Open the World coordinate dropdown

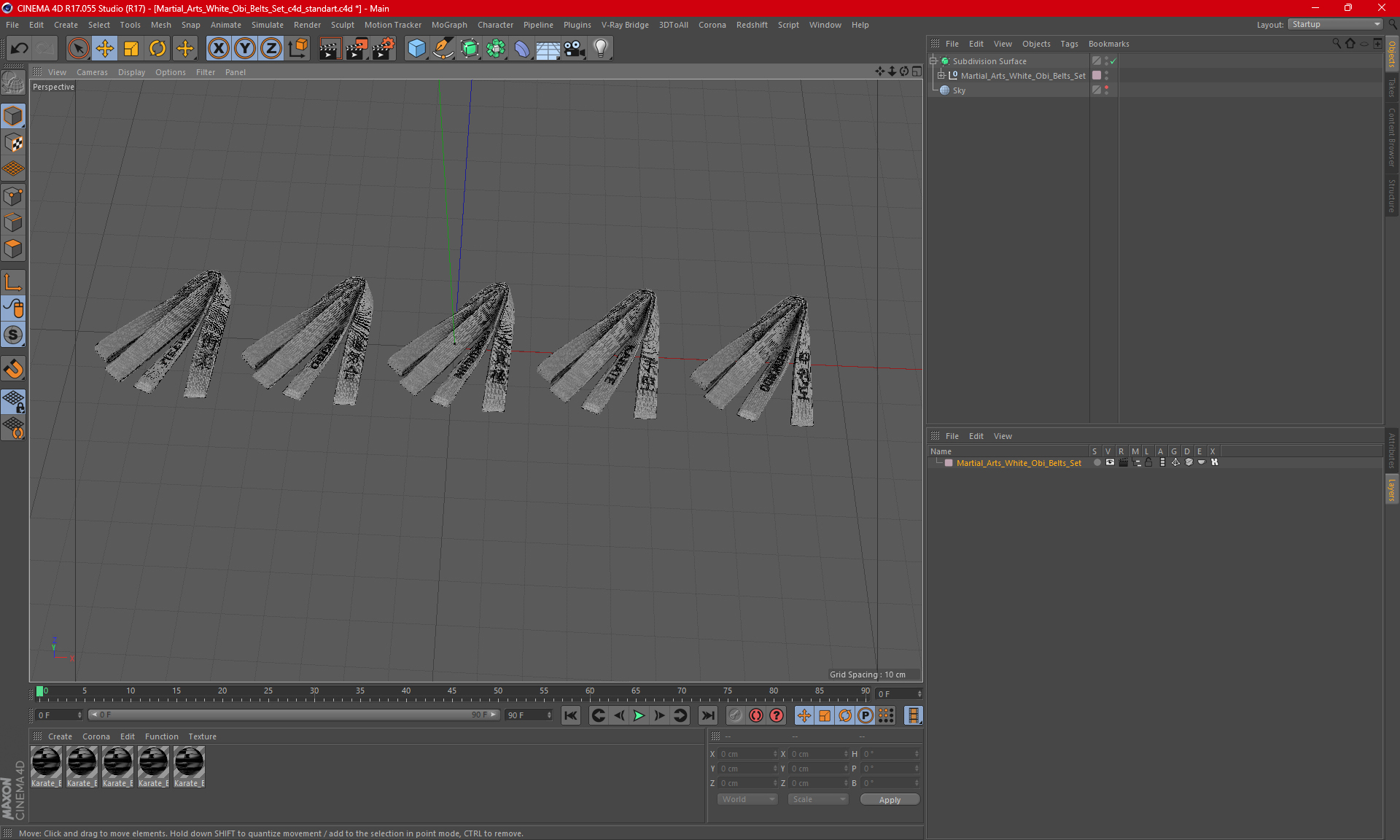(x=747, y=800)
